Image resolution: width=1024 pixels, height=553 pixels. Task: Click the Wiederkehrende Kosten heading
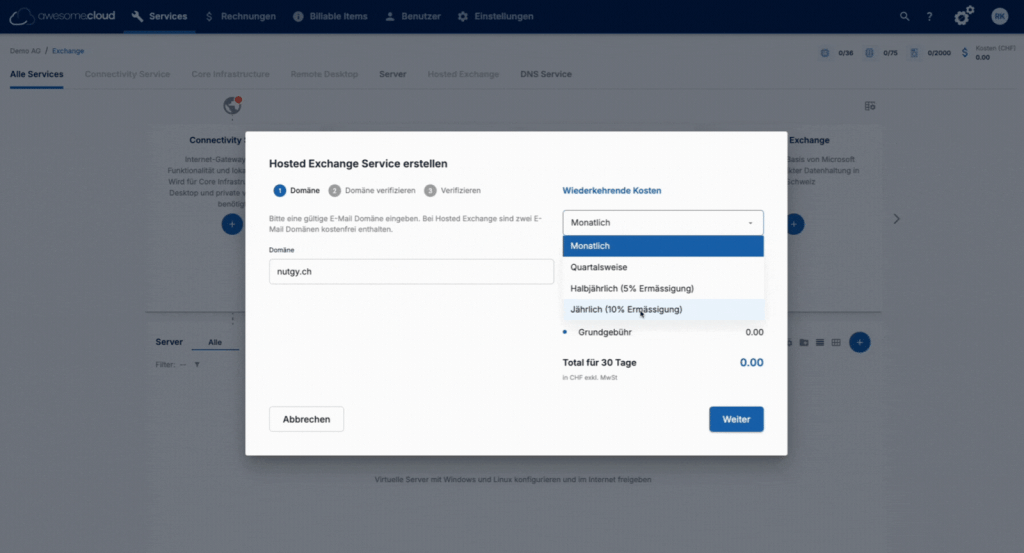coord(612,191)
